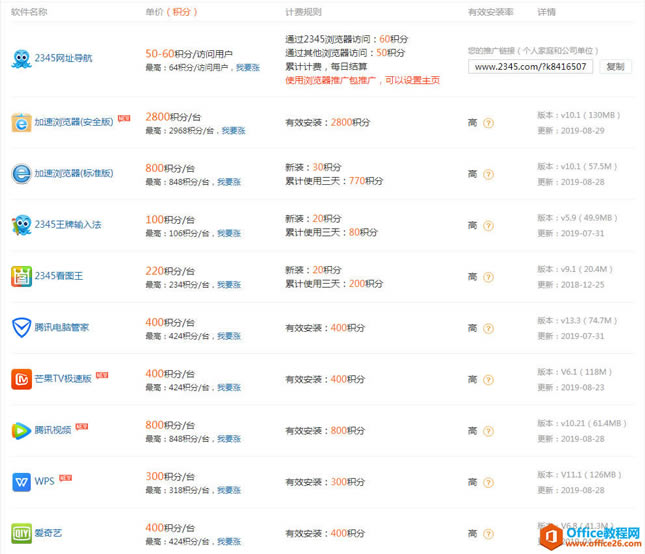The width and height of the screenshot is (645, 554).
Task: Click the 2345看图王 icon
Action: click(21, 276)
